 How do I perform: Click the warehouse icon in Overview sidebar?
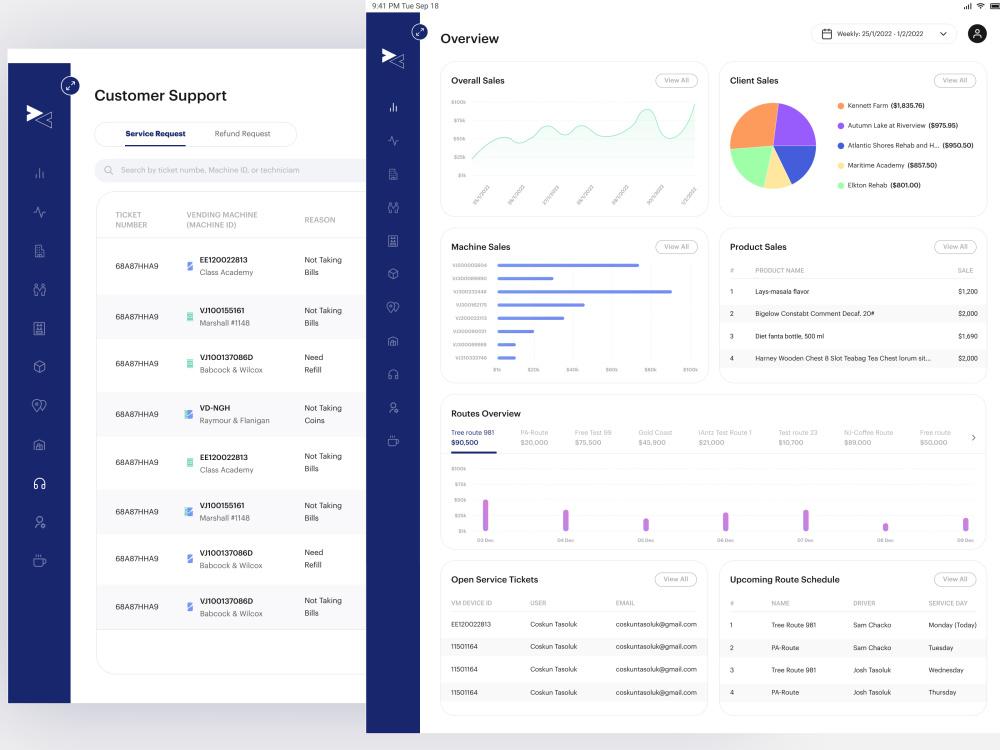[x=393, y=341]
